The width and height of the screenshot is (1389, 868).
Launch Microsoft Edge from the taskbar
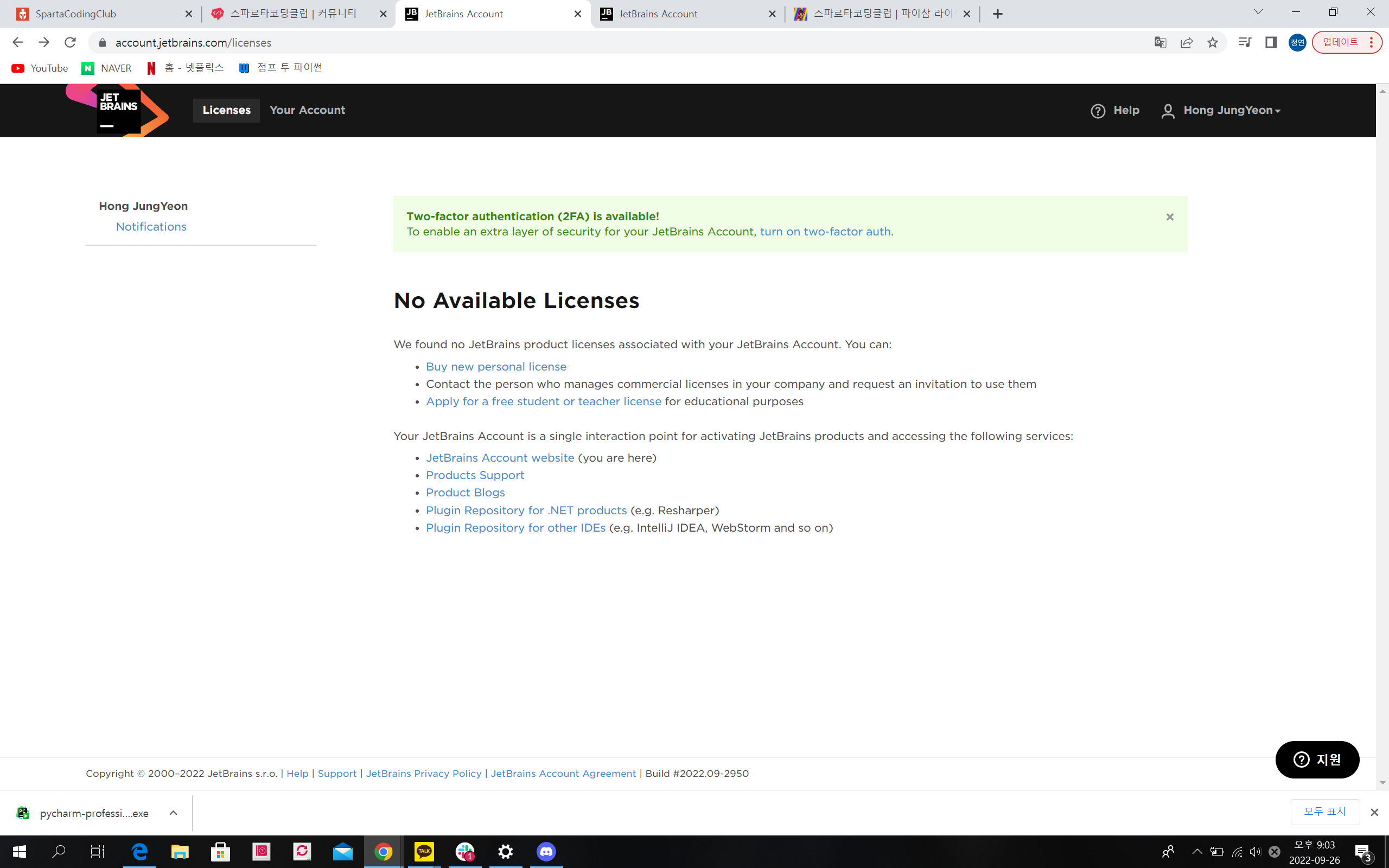click(x=139, y=852)
